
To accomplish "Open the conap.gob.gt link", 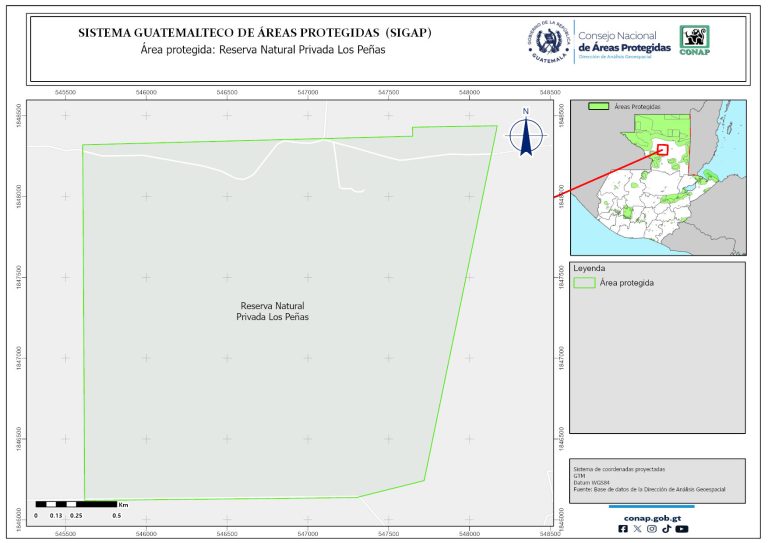I will [x=652, y=517].
